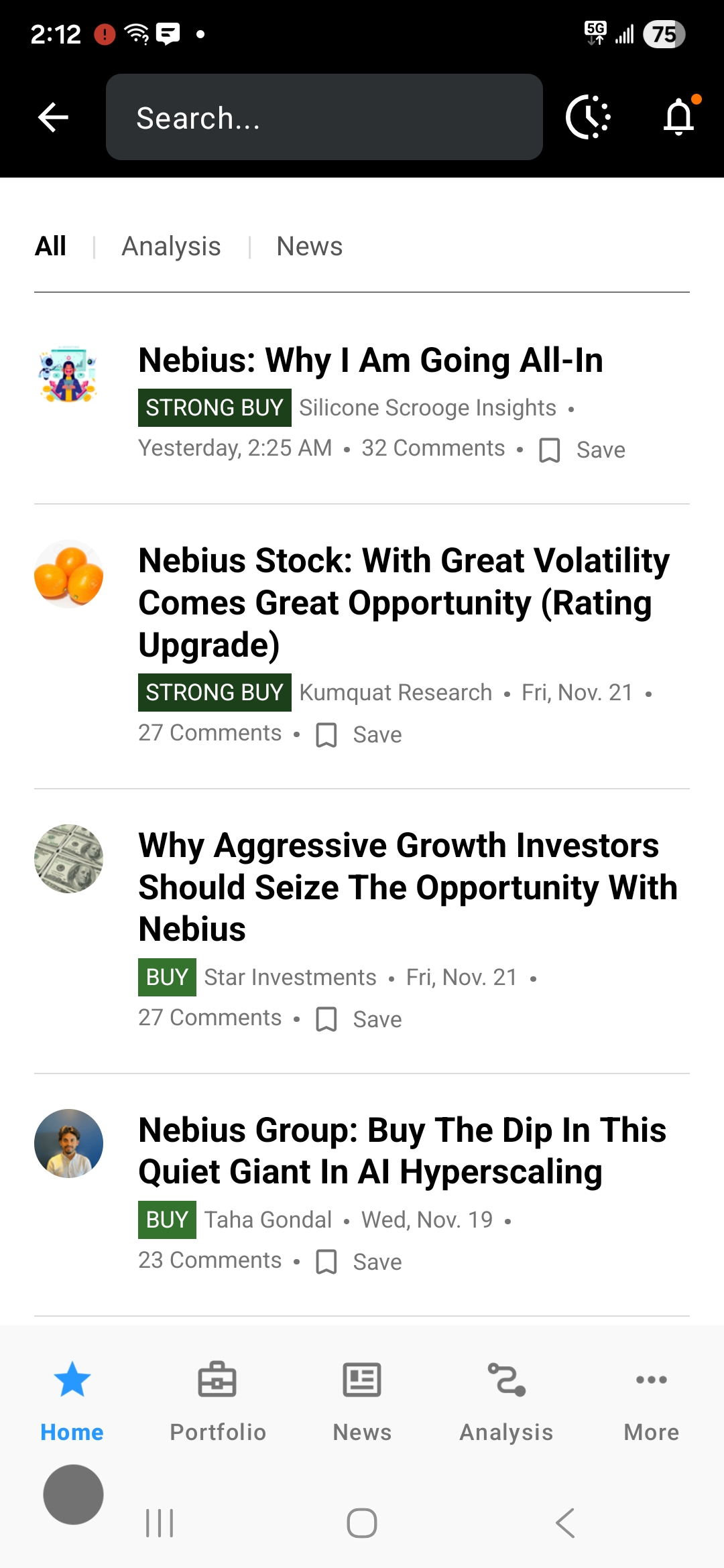Open 'Buy The Dip' Nebius Group article
Screen dimensions: 724x1568
(402, 1151)
